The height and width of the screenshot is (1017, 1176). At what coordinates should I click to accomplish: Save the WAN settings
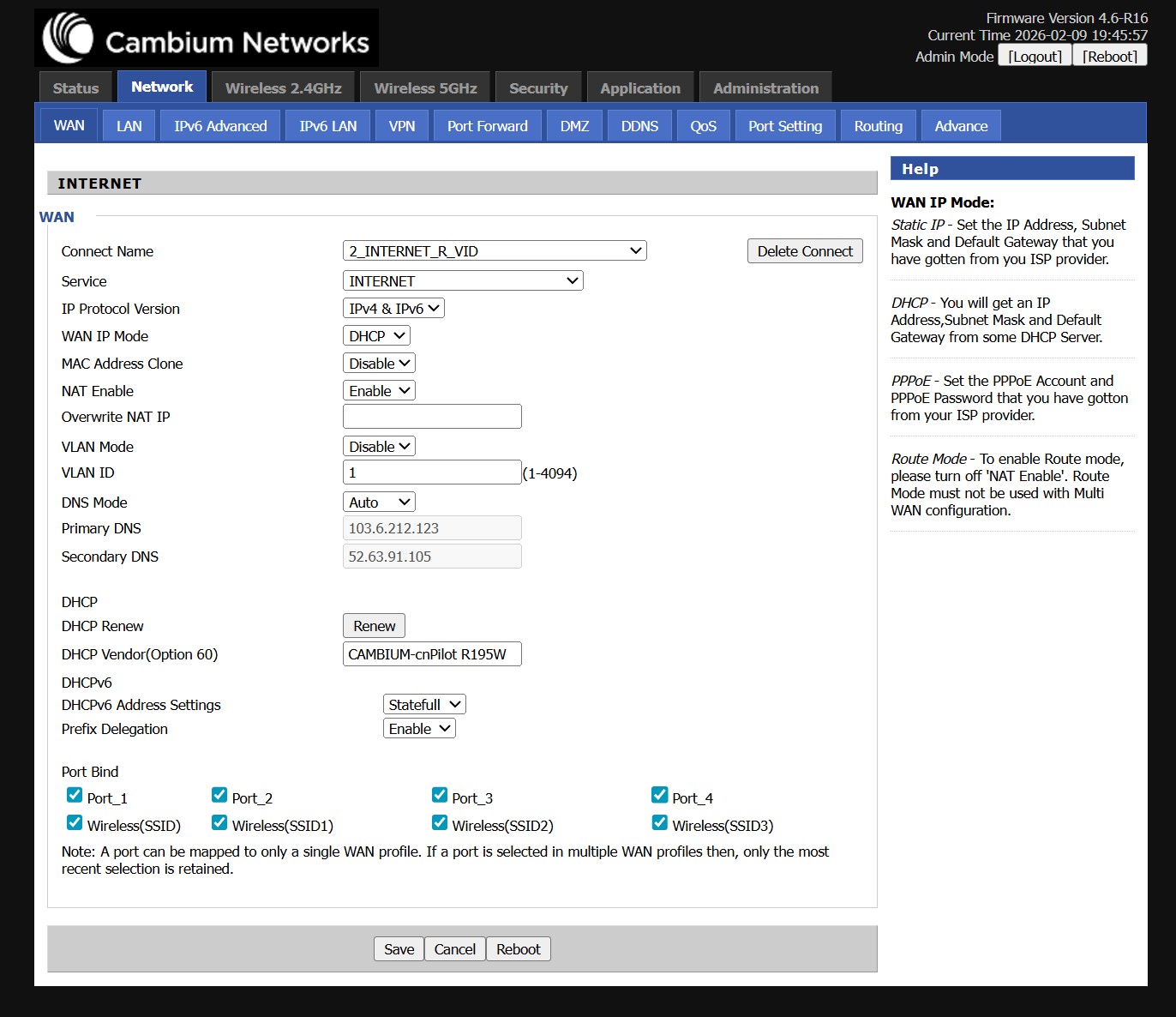pos(399,949)
